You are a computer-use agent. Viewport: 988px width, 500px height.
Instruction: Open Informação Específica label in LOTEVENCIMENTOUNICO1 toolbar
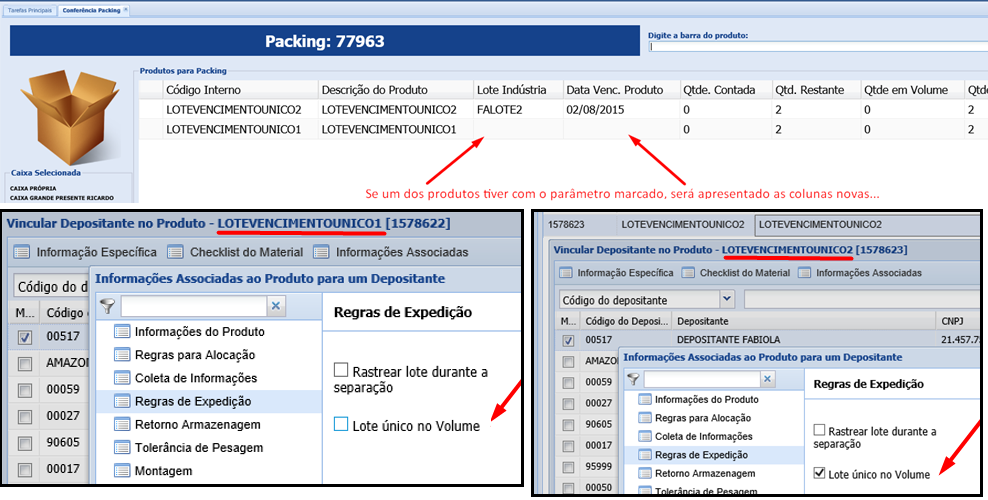(x=96, y=253)
